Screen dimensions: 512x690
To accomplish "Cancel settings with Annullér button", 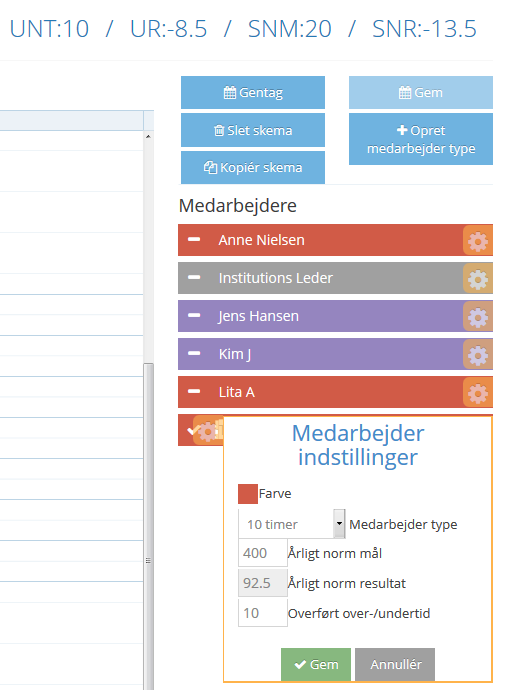I will pyautogui.click(x=395, y=664).
